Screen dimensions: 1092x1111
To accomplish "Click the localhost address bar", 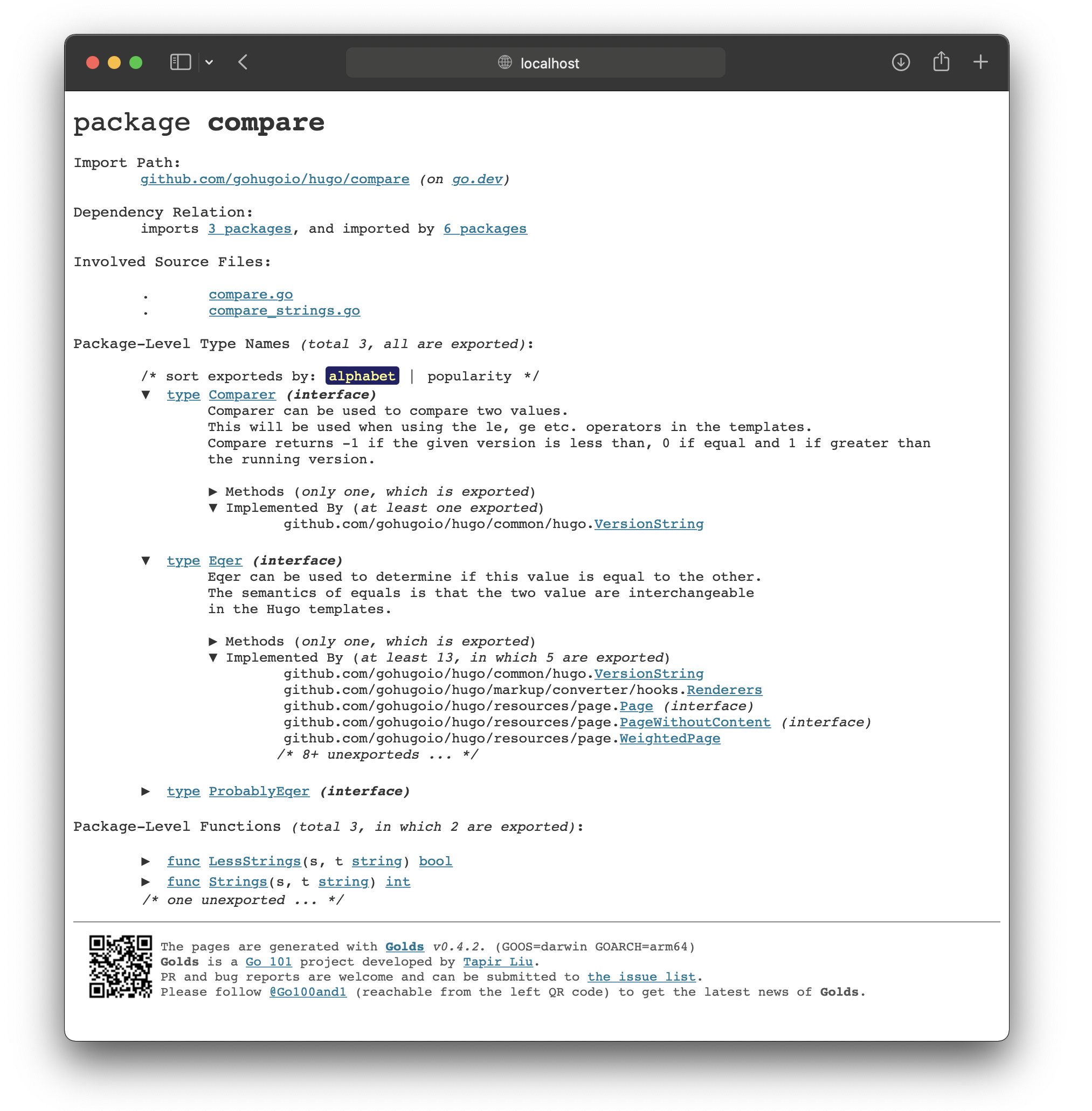I will click(x=548, y=63).
